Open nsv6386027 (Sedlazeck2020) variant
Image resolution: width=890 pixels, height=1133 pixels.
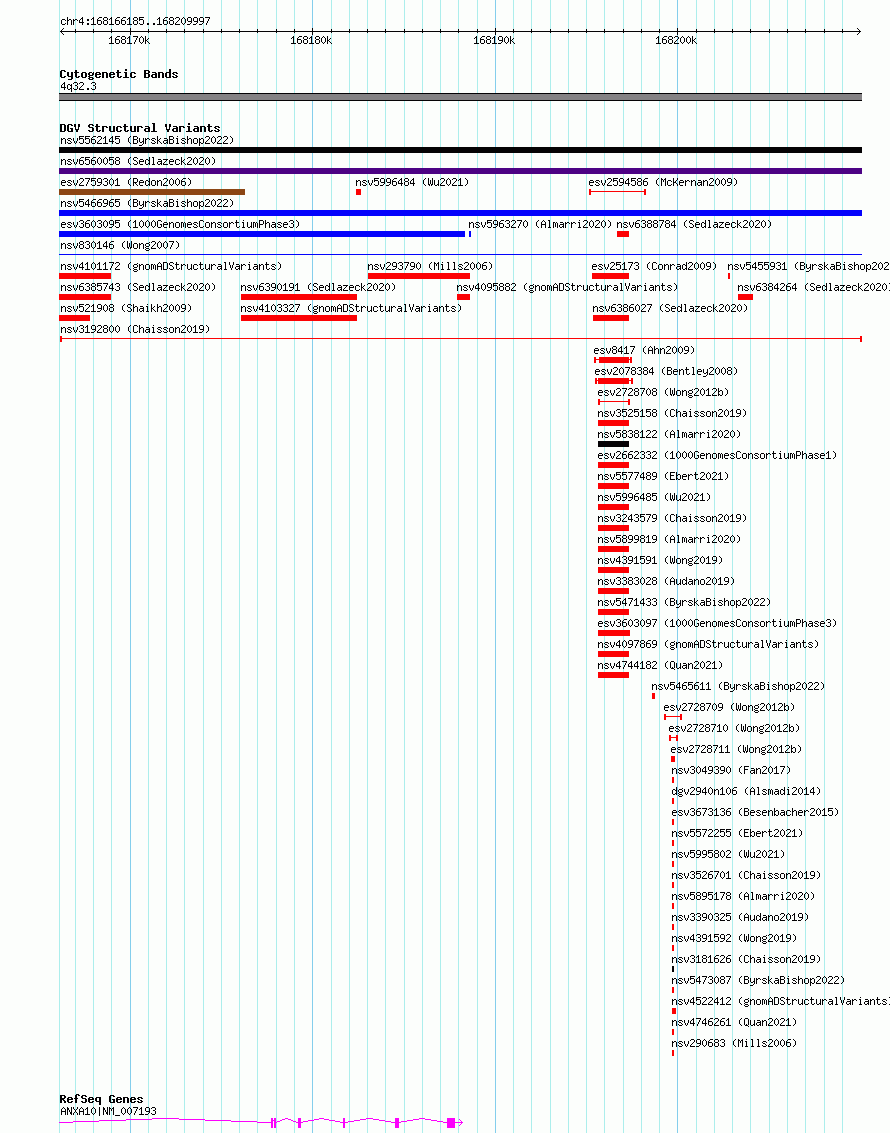click(x=670, y=308)
